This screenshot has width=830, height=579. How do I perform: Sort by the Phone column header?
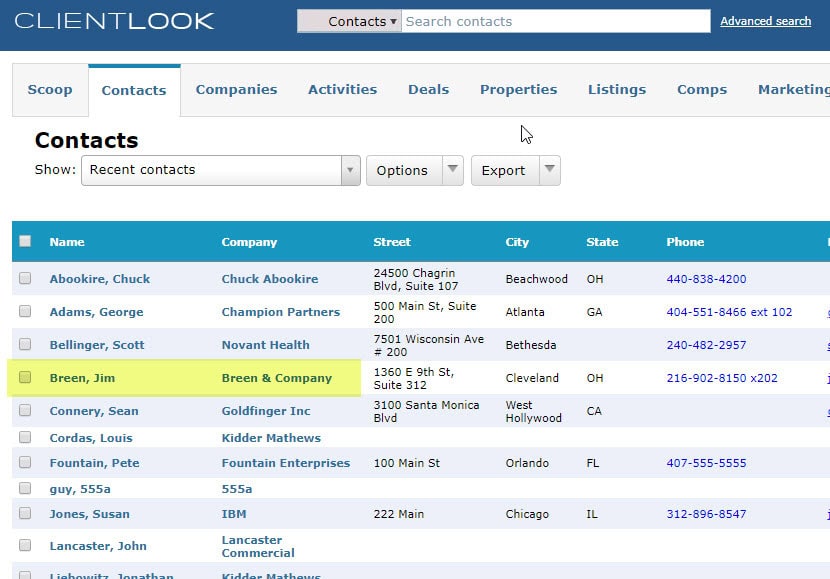tap(685, 242)
